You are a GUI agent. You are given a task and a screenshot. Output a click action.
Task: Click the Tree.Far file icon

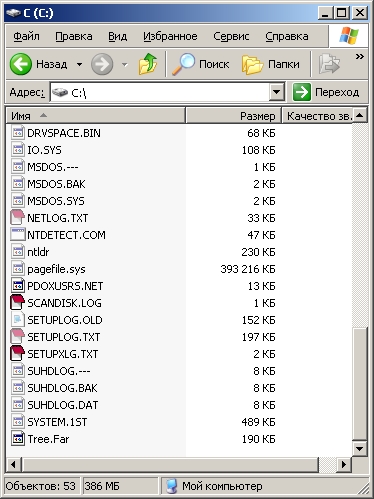(18, 439)
